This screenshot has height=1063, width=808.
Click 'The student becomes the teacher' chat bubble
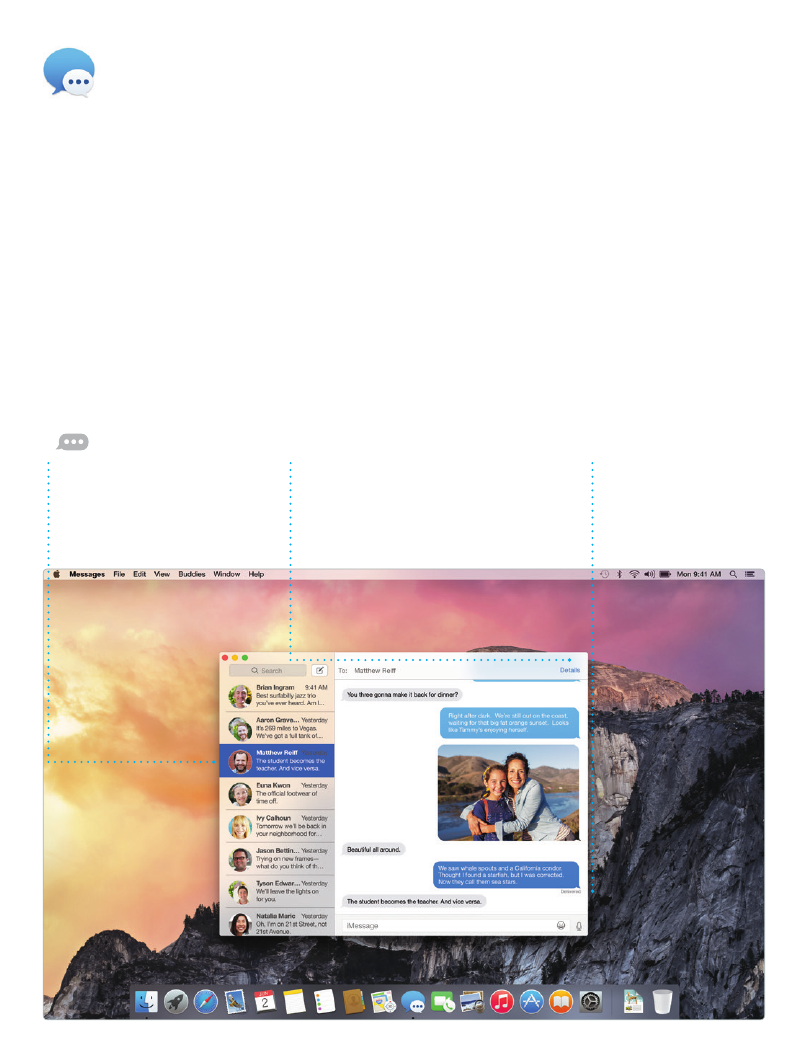(414, 902)
